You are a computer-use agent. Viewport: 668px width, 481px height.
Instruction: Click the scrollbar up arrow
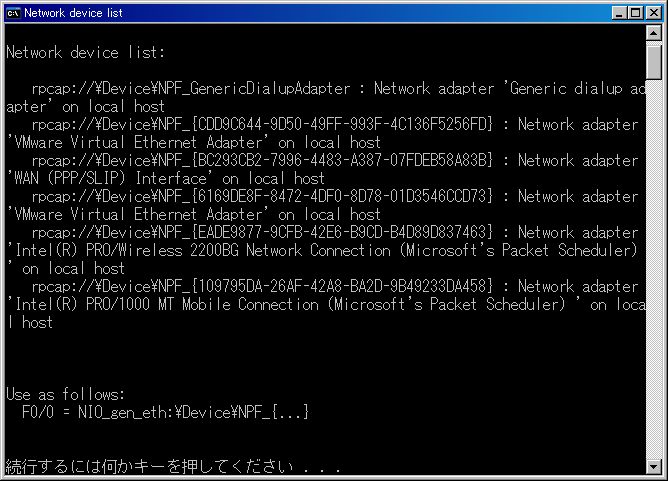click(x=654, y=33)
